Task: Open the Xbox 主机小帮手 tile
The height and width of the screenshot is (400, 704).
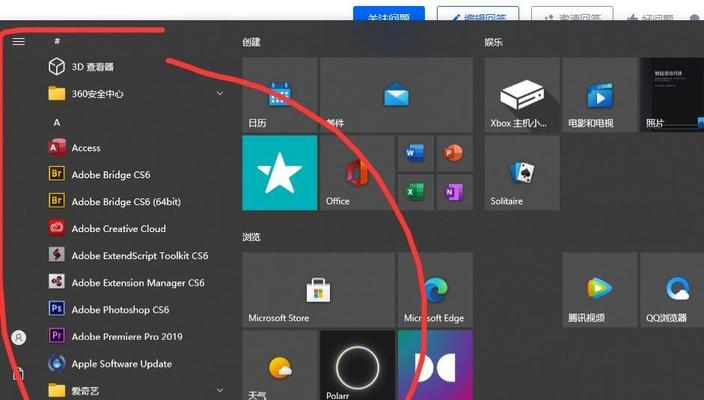Action: 522,95
